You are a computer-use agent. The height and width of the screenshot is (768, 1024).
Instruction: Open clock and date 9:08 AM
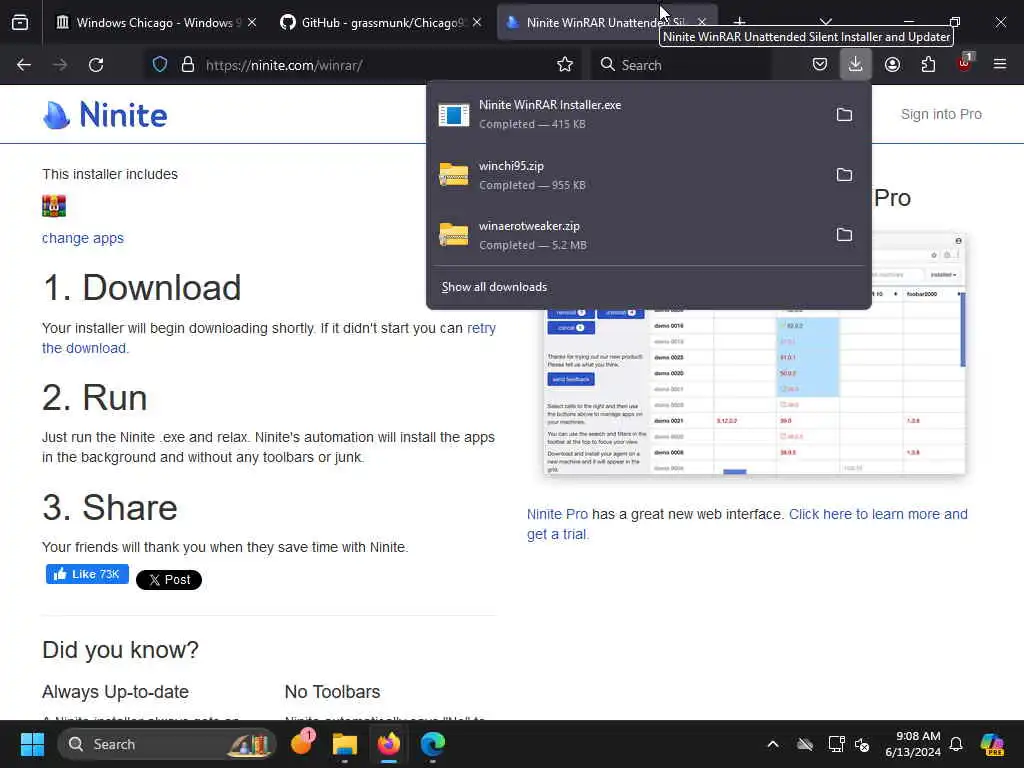912,744
